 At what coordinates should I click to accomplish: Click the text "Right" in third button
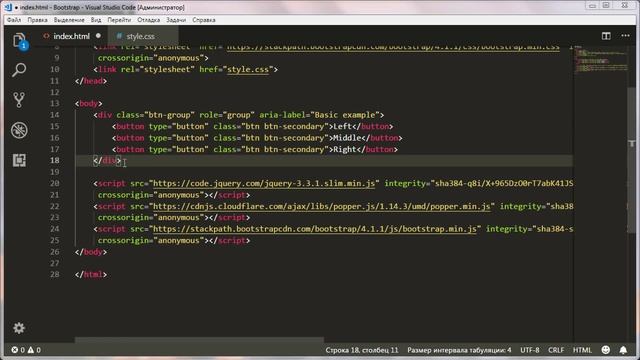(345, 149)
